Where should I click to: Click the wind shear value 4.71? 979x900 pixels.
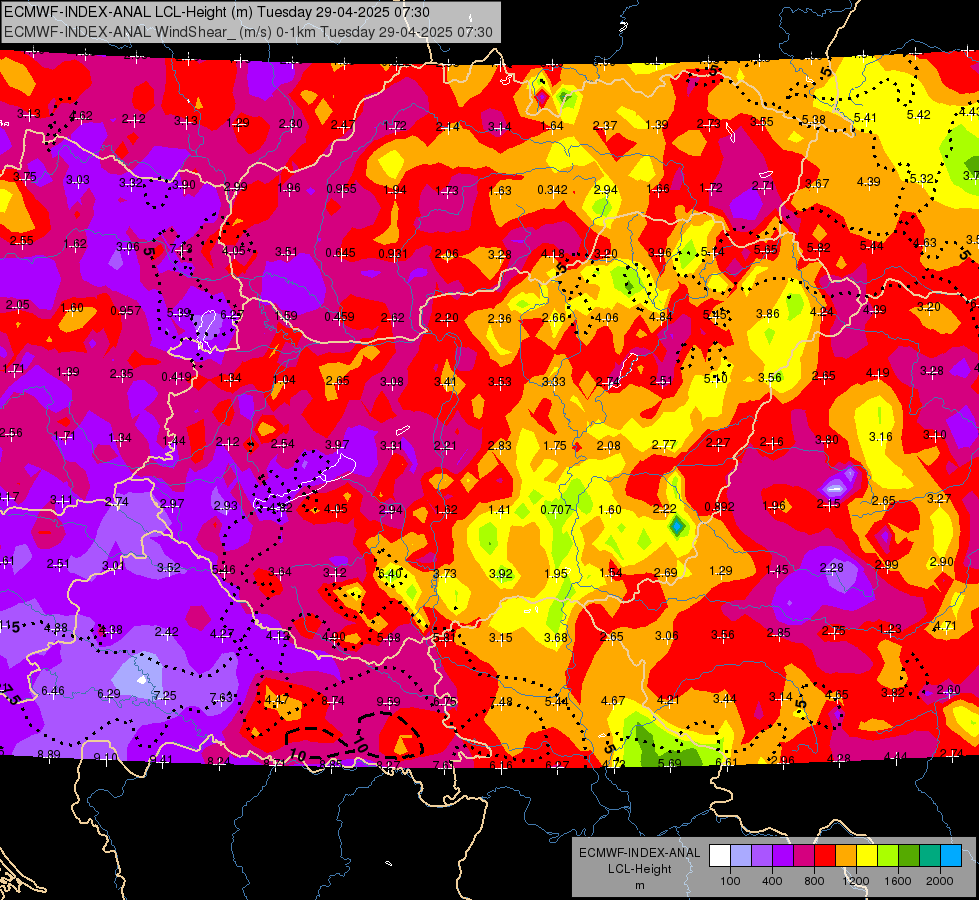point(945,626)
